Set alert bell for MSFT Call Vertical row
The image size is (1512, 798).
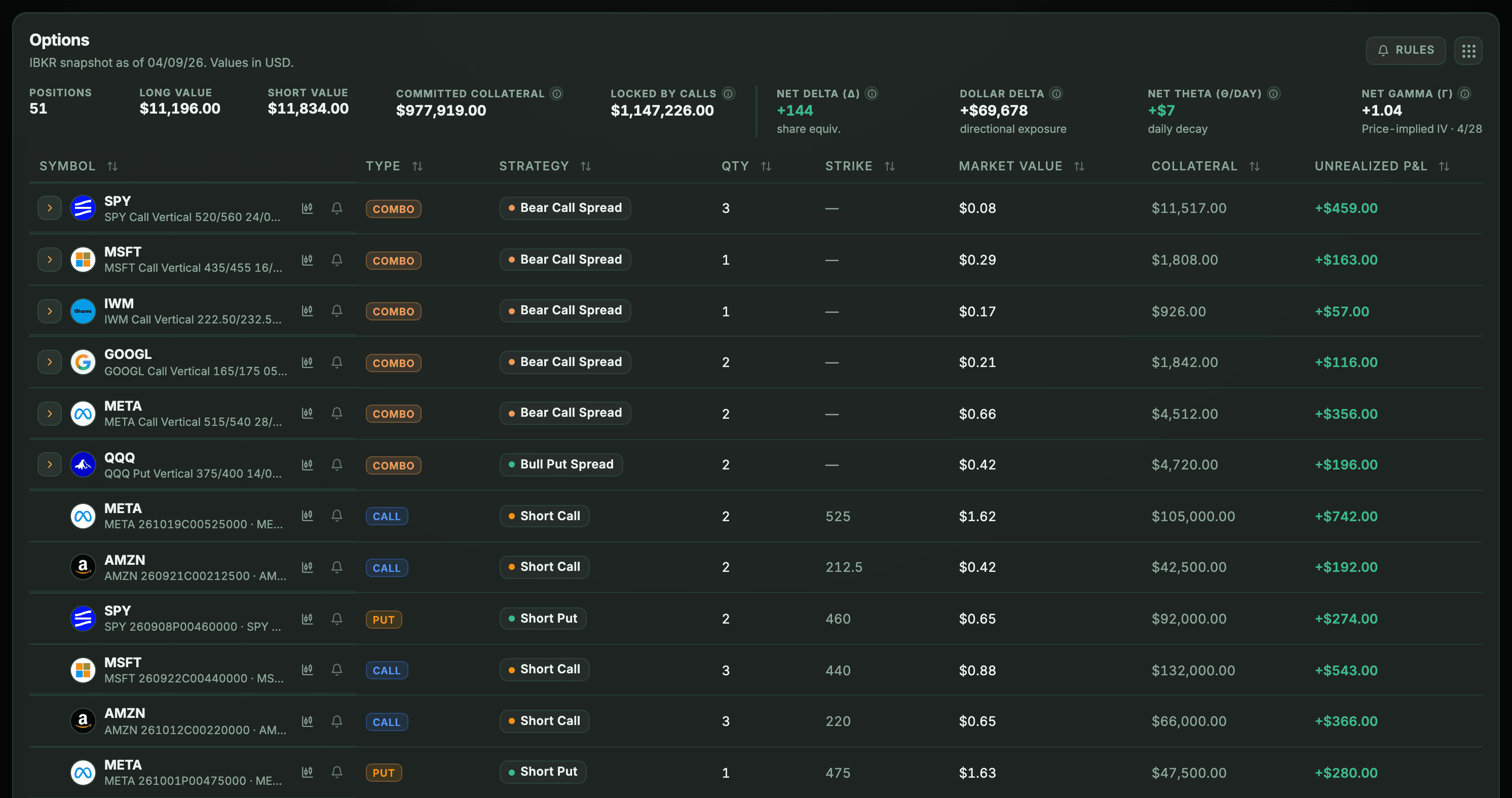pos(337,260)
